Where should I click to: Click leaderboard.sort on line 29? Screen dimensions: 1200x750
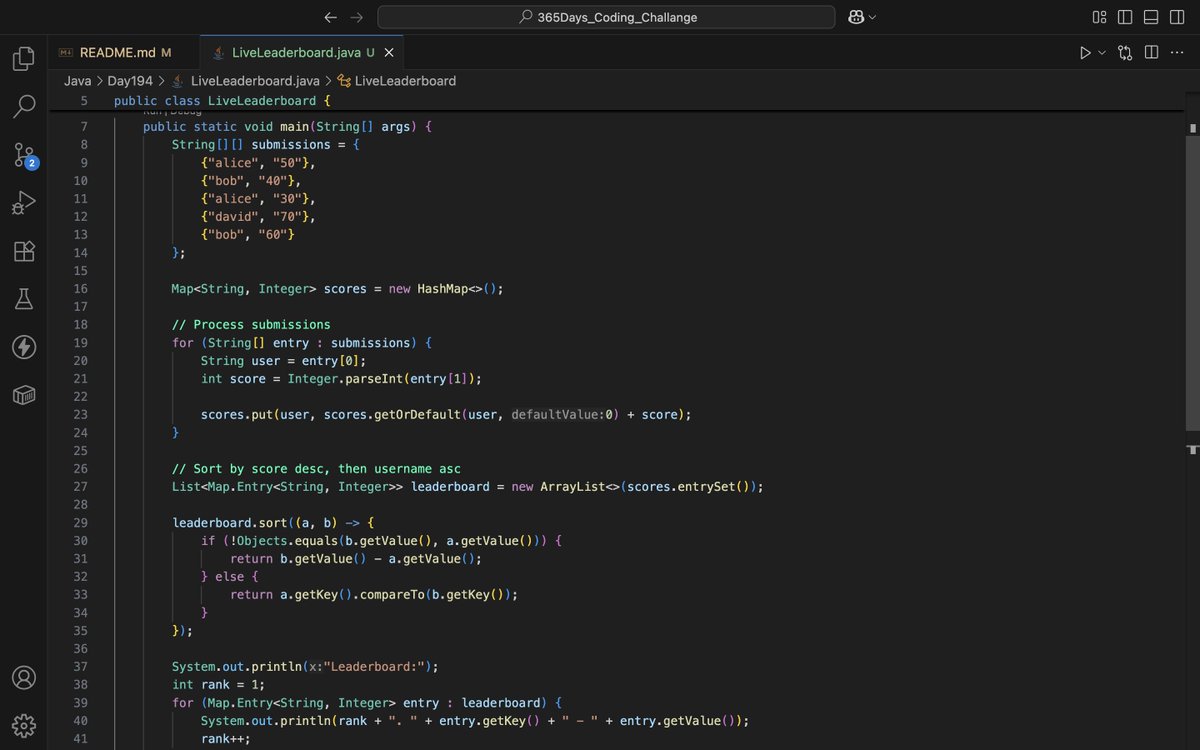click(x=229, y=523)
